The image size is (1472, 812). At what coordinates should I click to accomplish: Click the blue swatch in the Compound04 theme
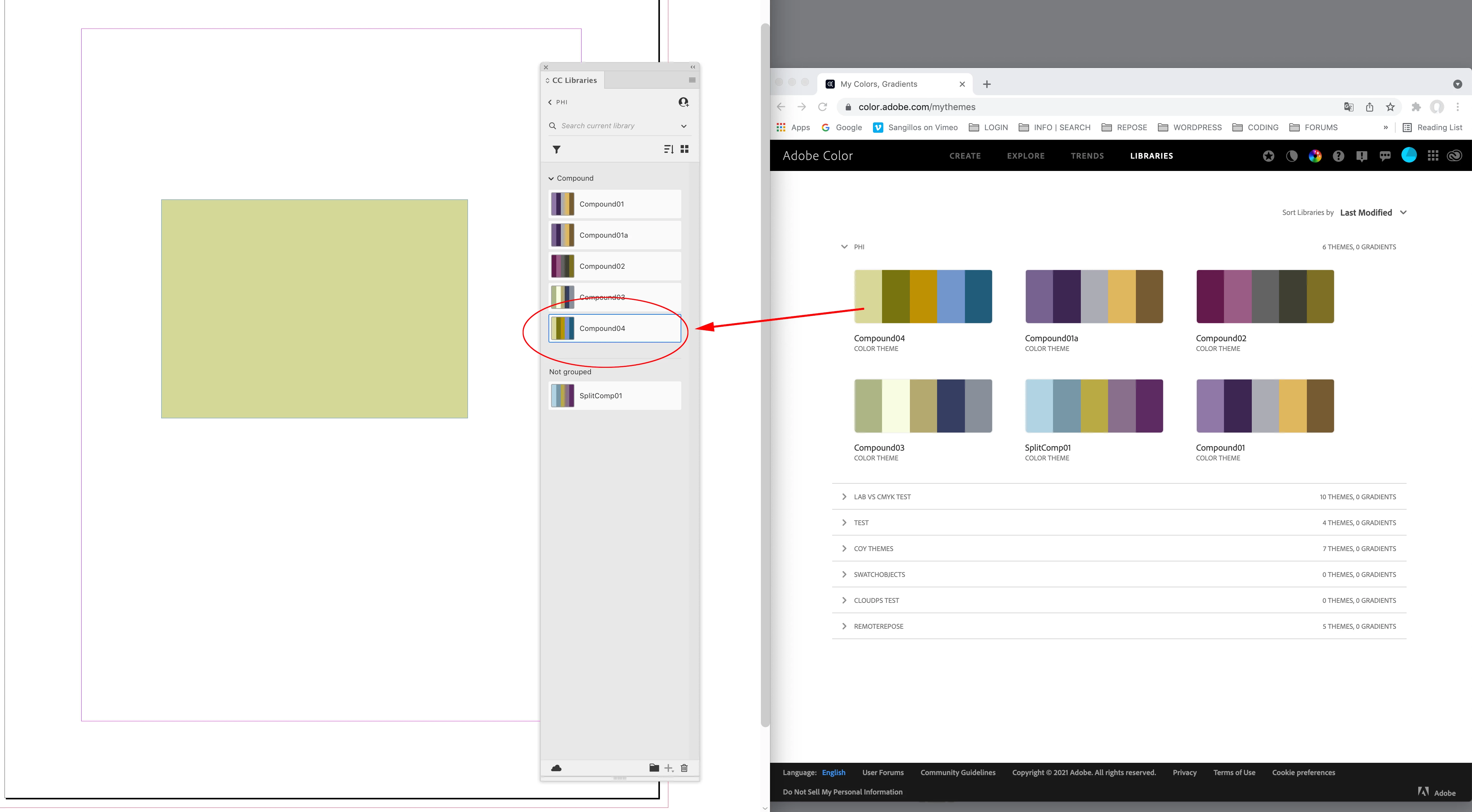(950, 296)
